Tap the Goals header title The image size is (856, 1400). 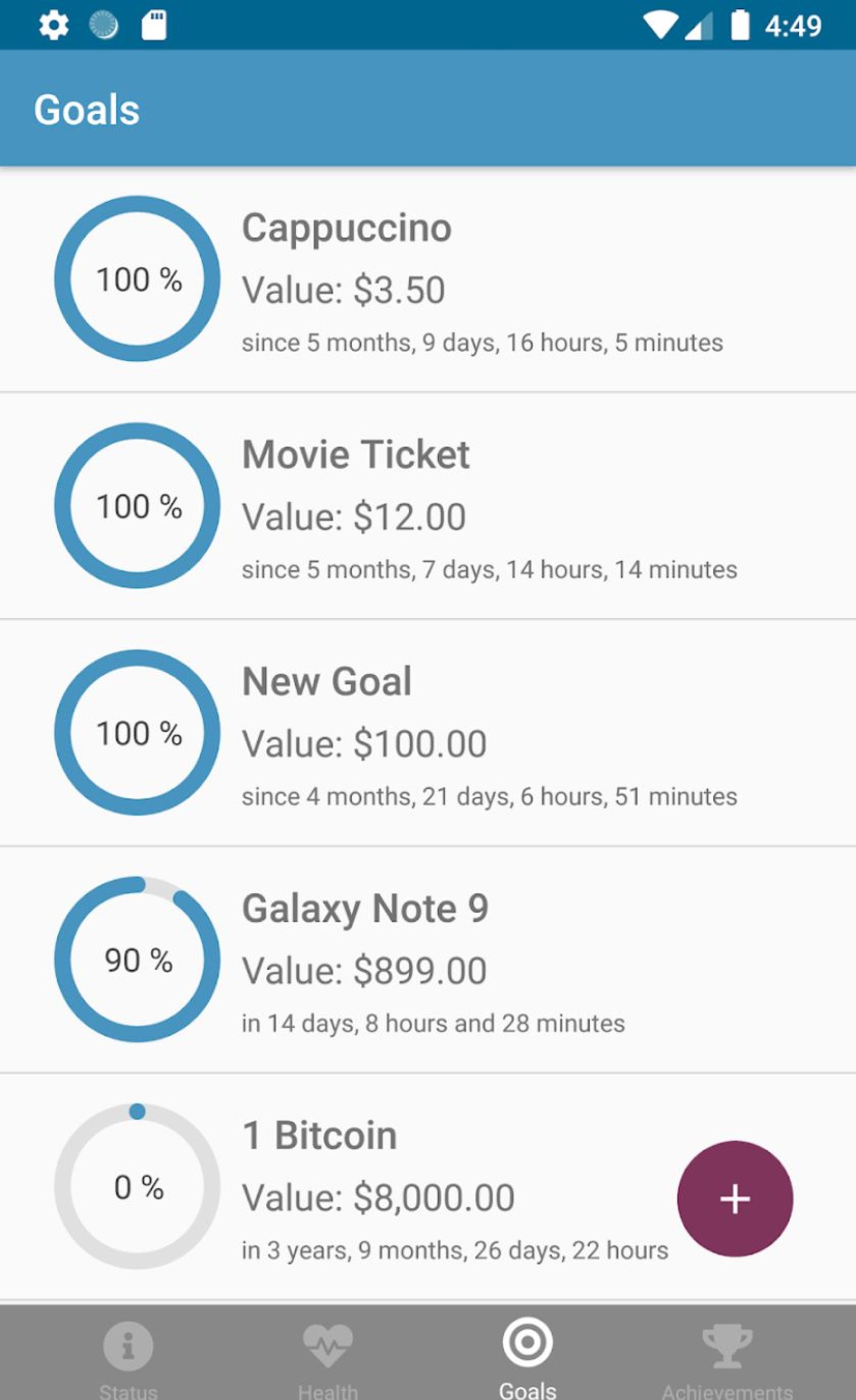[x=86, y=110]
